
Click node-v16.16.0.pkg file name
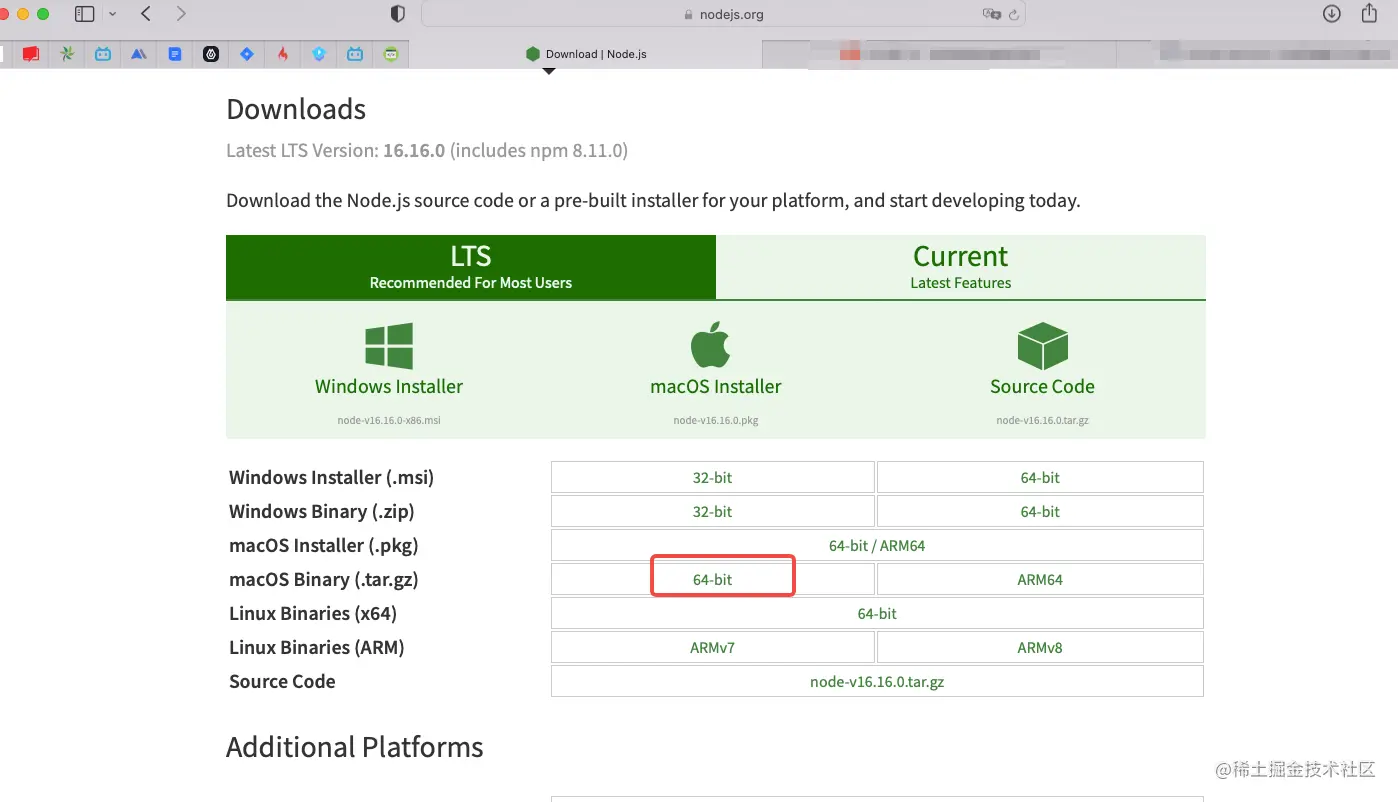(716, 420)
